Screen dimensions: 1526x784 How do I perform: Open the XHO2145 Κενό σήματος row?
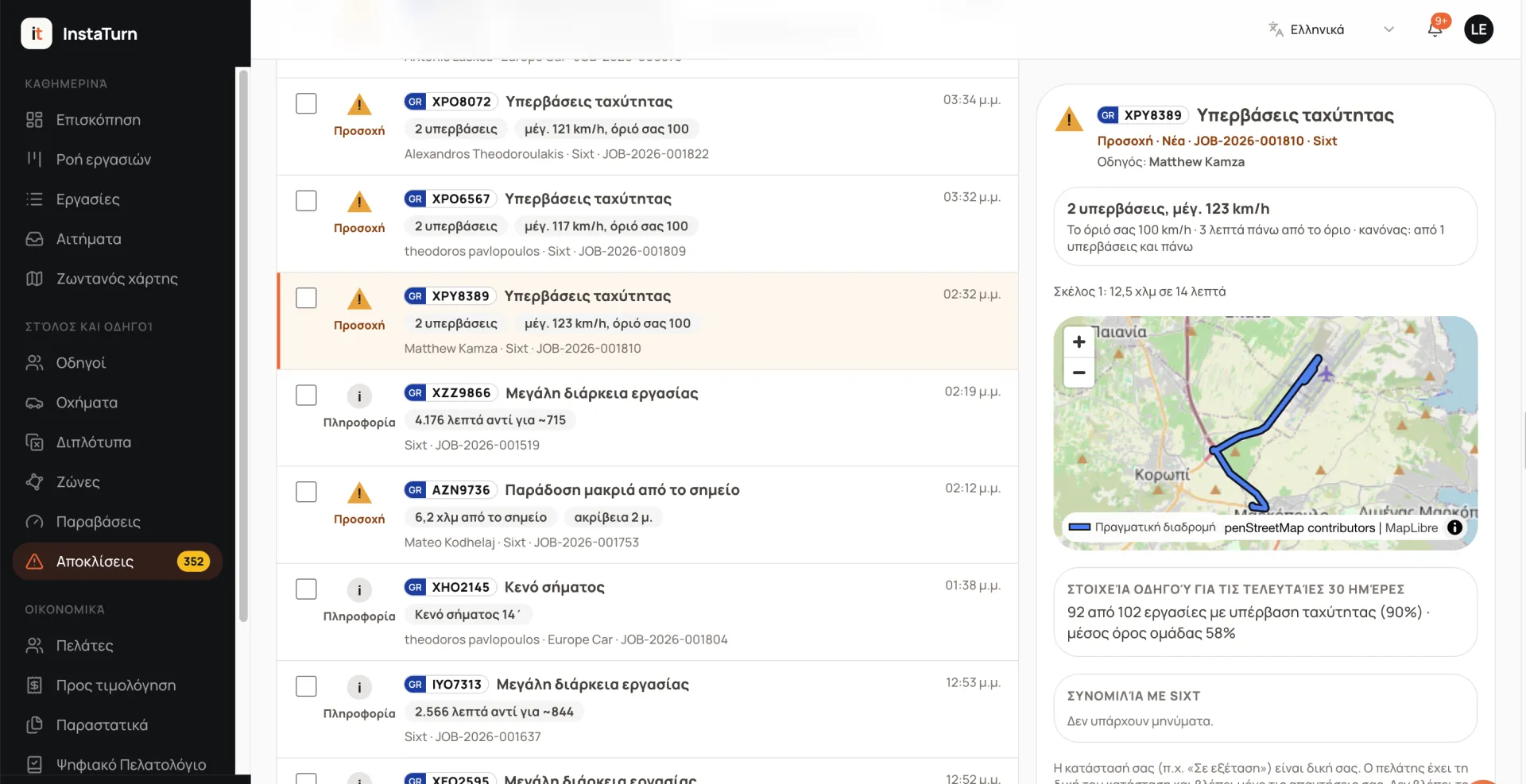(x=648, y=612)
